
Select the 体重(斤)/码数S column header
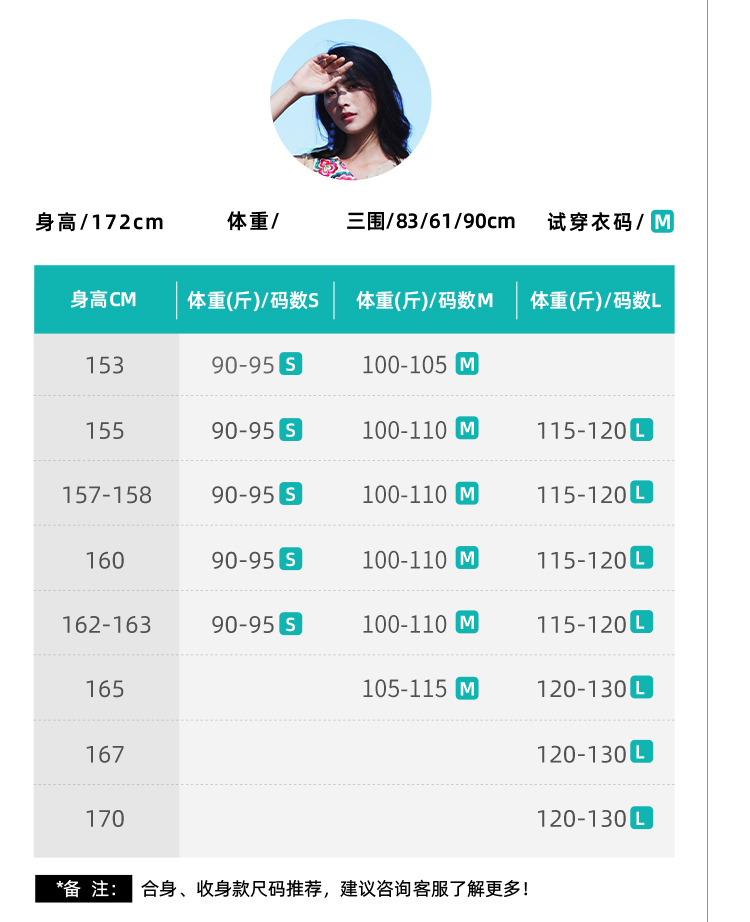tap(253, 300)
